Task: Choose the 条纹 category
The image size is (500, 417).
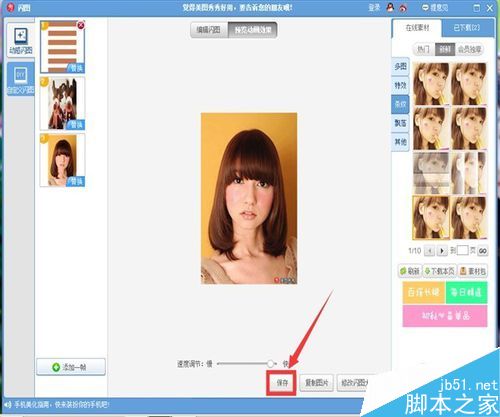Action: pos(400,104)
